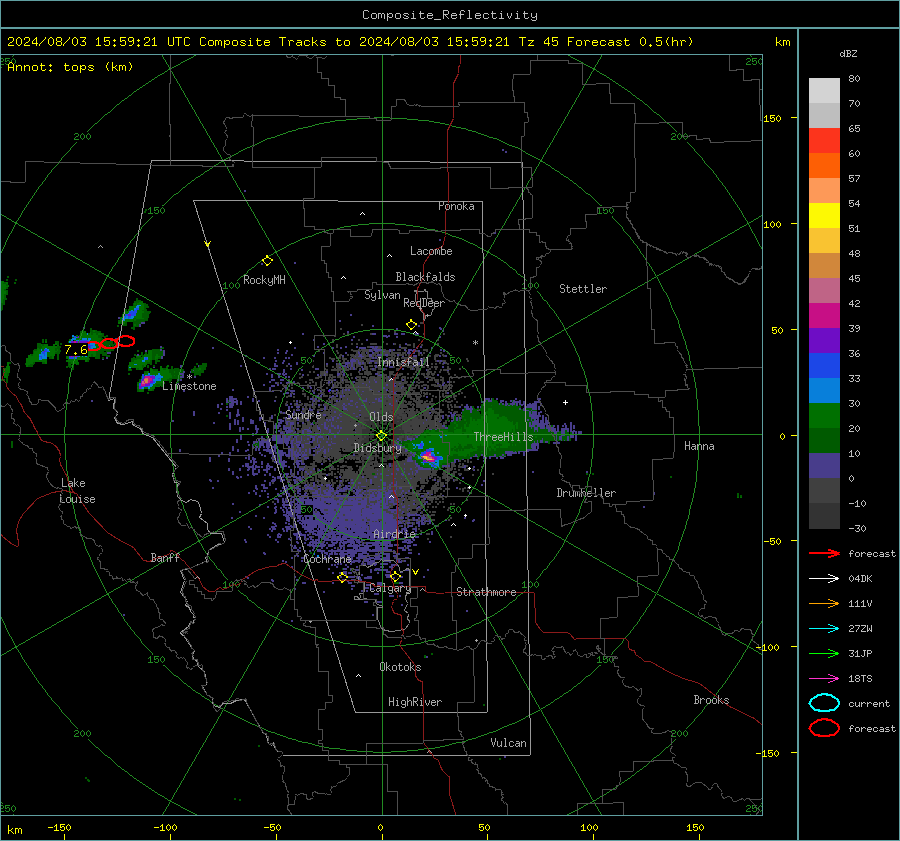Click the green 31JP arrow legend icon
The height and width of the screenshot is (841, 900).
coord(824,653)
